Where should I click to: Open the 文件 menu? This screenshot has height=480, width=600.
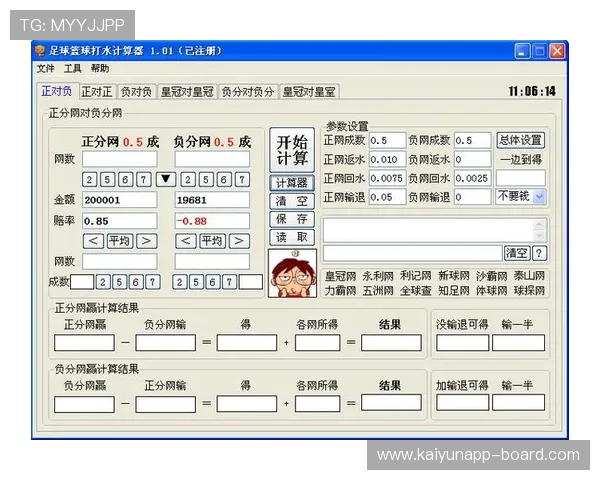(x=46, y=69)
